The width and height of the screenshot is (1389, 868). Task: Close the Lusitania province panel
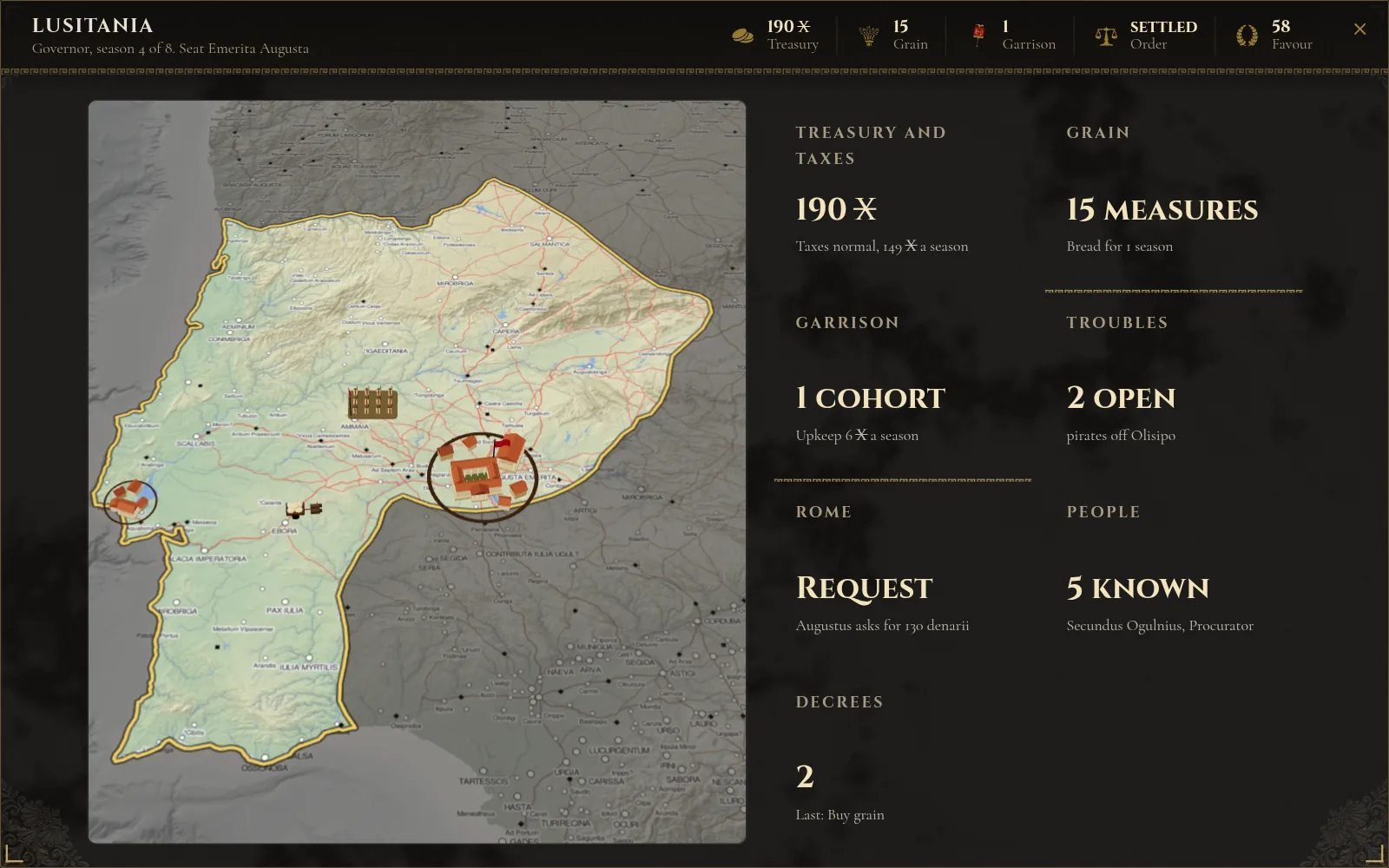(x=1359, y=30)
